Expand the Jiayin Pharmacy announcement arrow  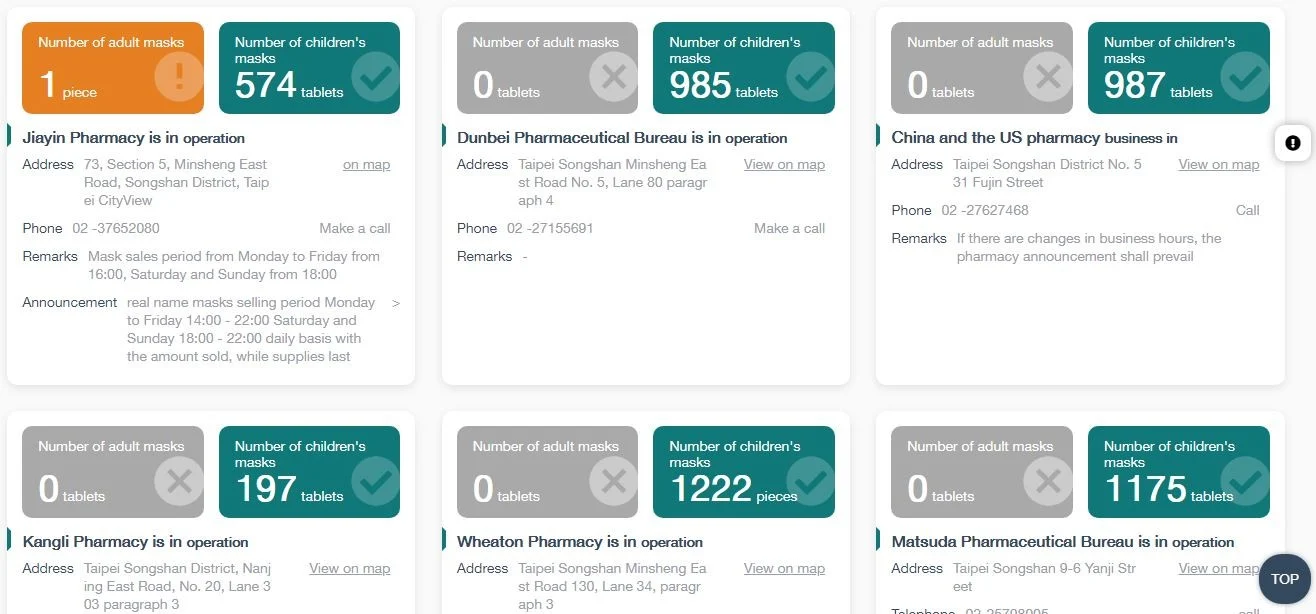[x=396, y=302]
